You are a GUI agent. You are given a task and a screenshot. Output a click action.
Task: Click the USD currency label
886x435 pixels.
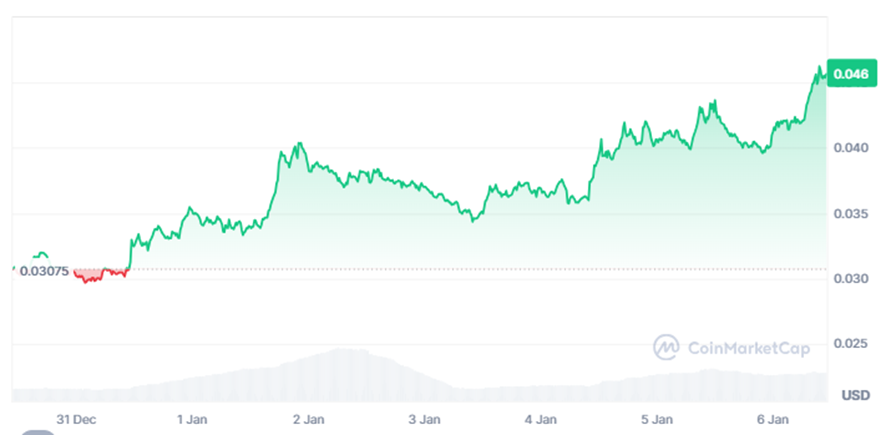855,395
